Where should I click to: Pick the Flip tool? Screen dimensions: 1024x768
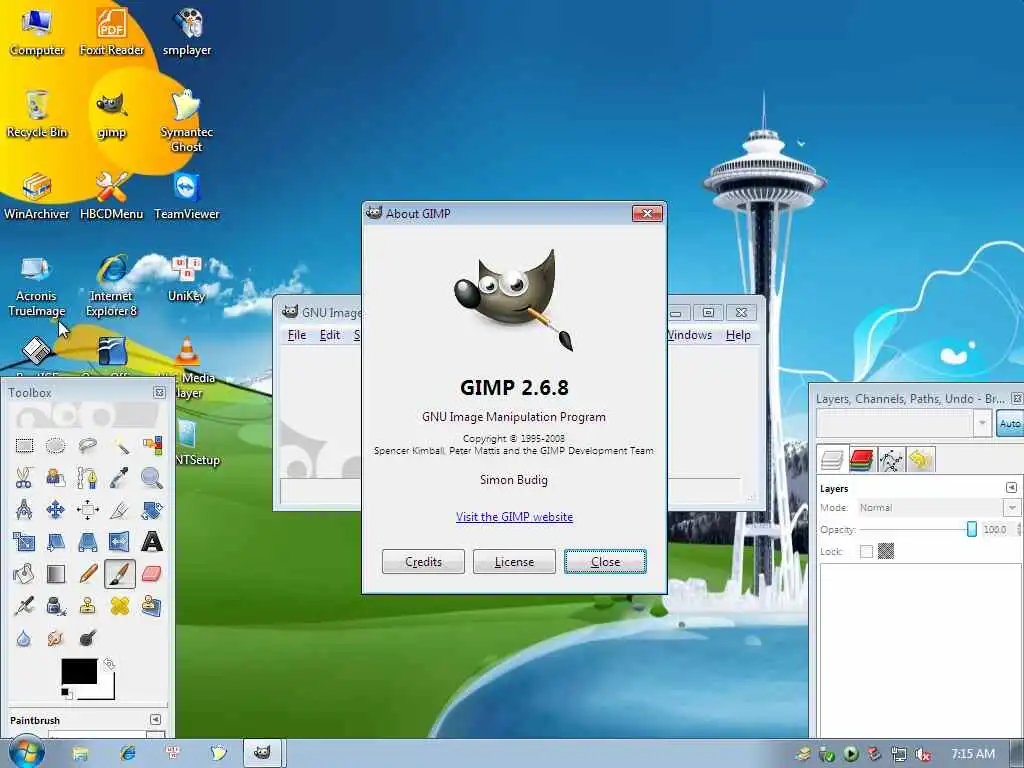[120, 541]
